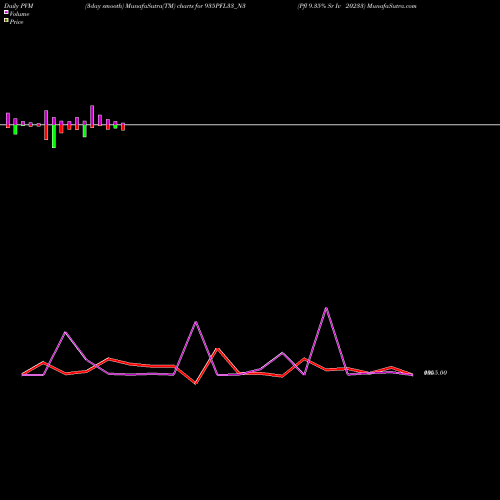Click the longest green downward bar
Viewport: 500px width, 500px height.
(x=54, y=136)
